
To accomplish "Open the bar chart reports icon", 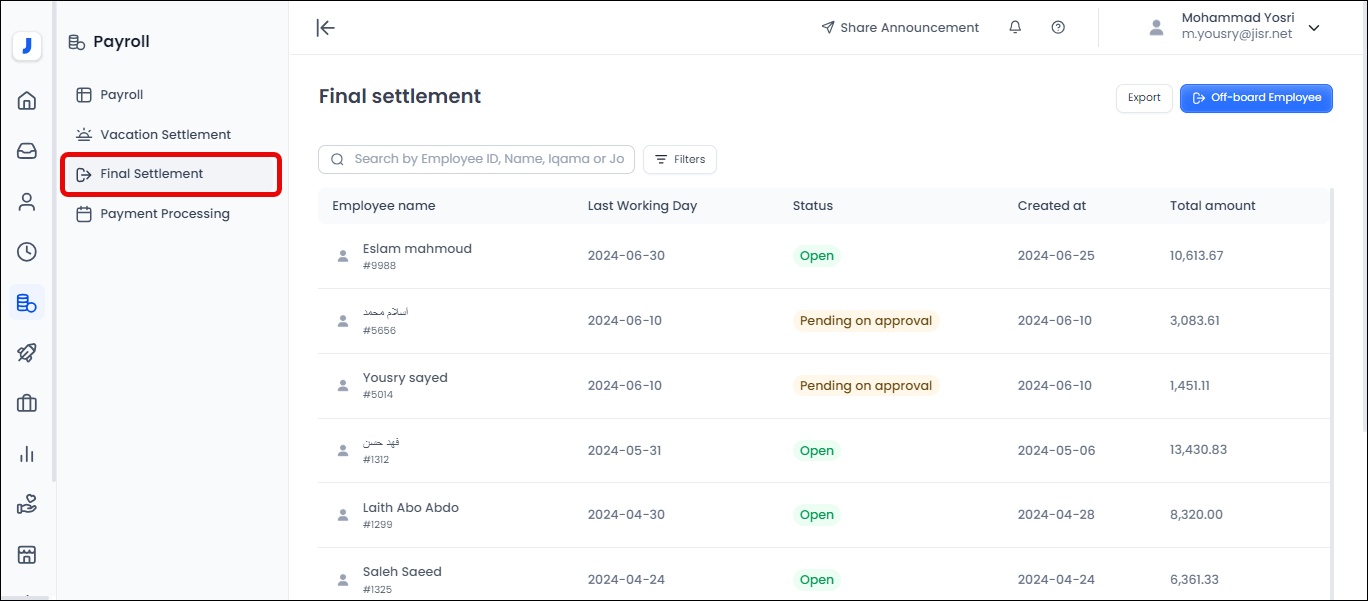I will click(27, 454).
